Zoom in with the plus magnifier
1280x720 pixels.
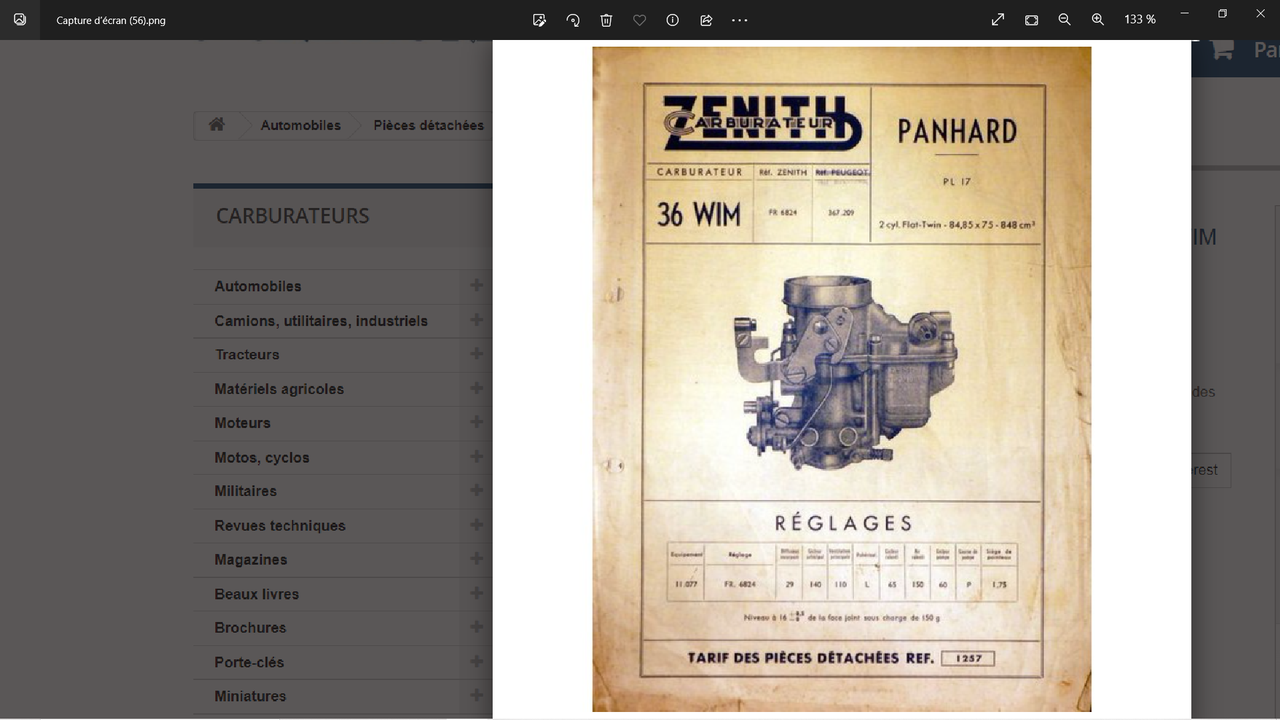(1098, 19)
